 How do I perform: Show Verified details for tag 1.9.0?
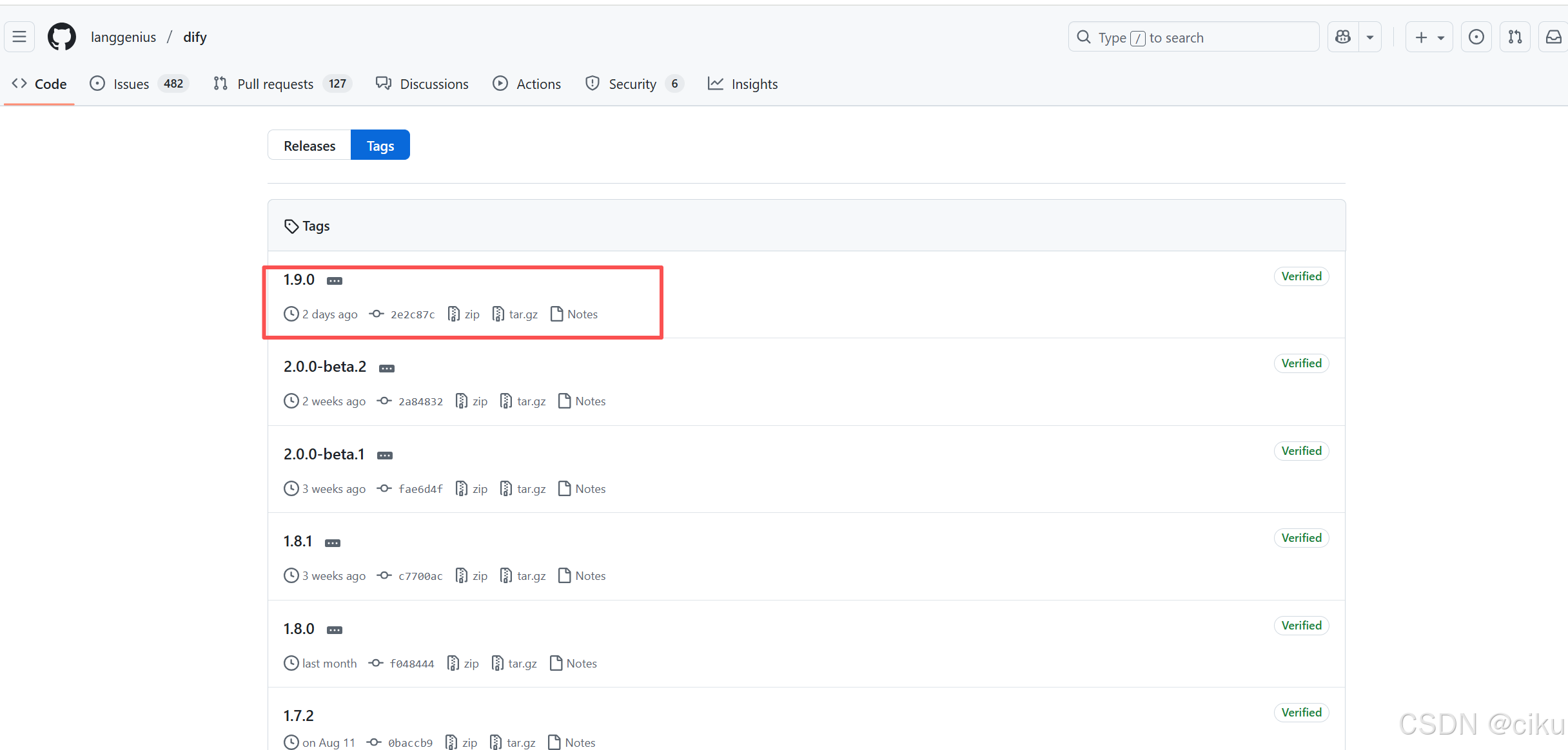[x=1301, y=276]
